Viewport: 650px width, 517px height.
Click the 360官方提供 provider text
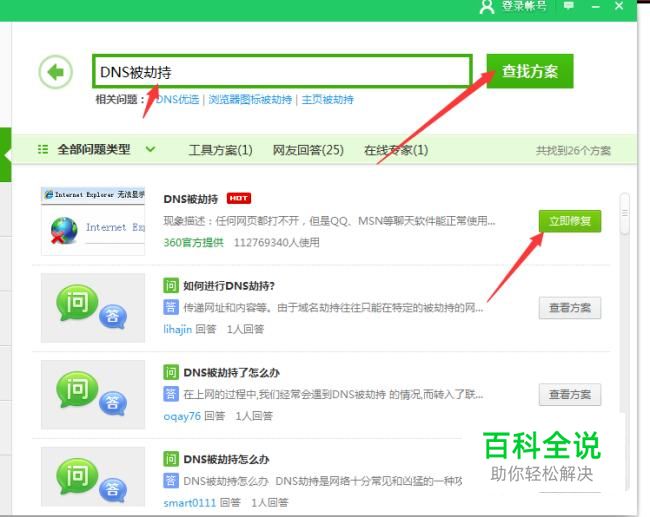(194, 243)
